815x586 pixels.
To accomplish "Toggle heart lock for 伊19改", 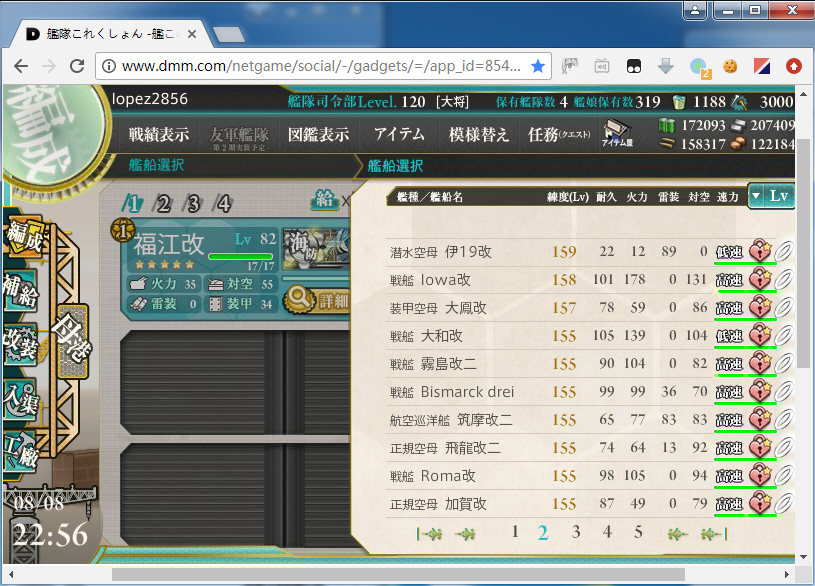I will (760, 252).
